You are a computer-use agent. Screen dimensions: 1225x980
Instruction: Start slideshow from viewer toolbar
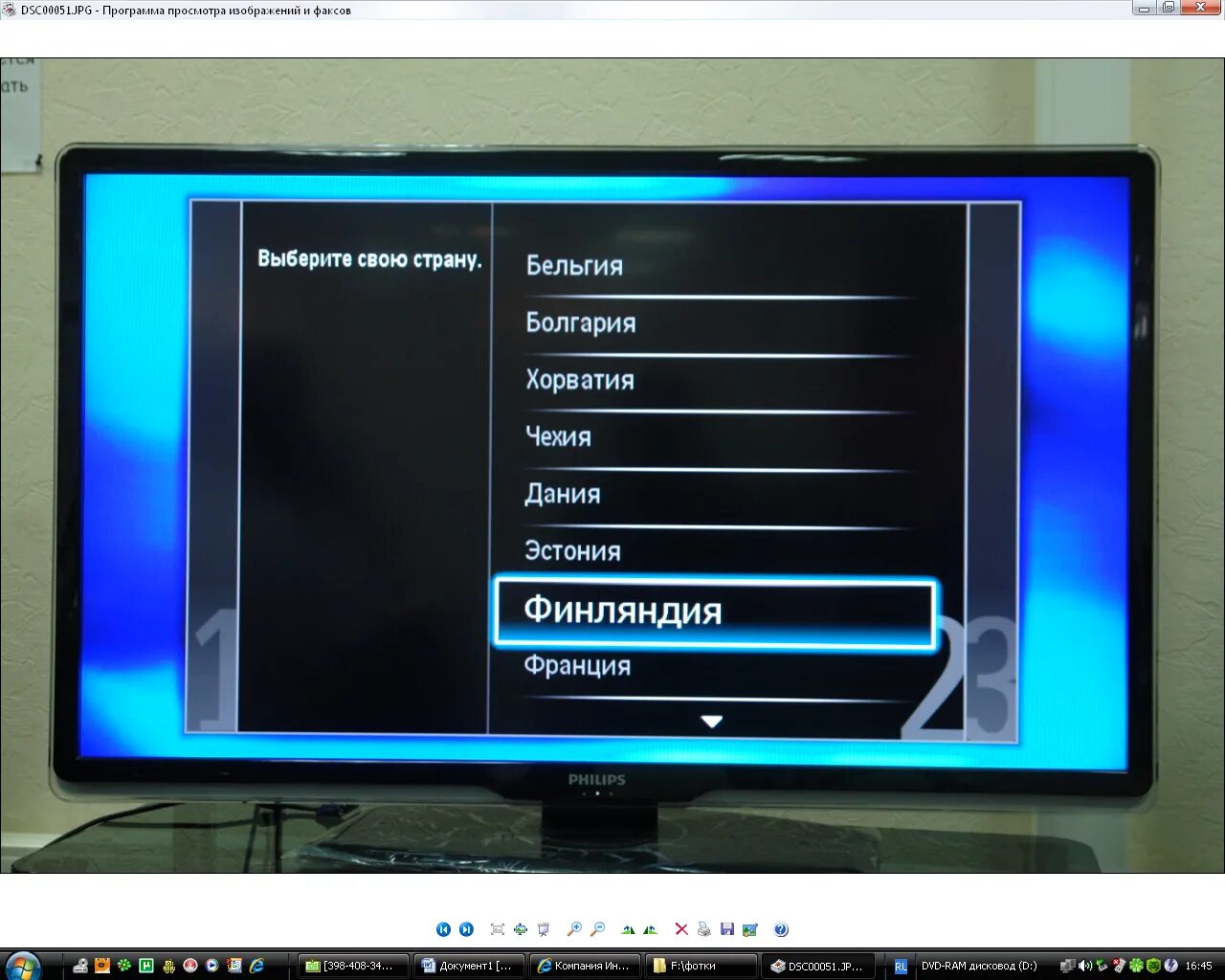[544, 929]
